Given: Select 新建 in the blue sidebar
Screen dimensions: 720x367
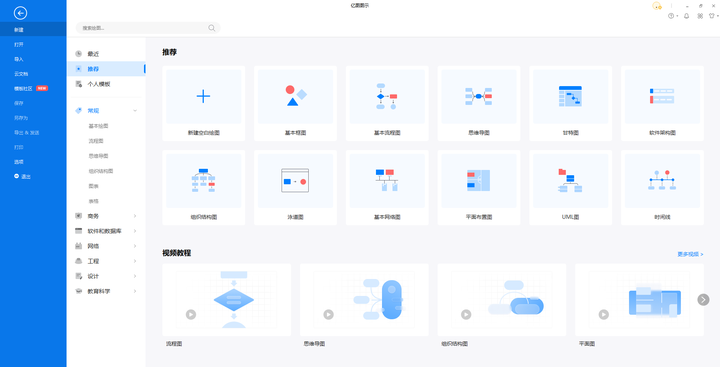Looking at the screenshot, I should 33,29.
